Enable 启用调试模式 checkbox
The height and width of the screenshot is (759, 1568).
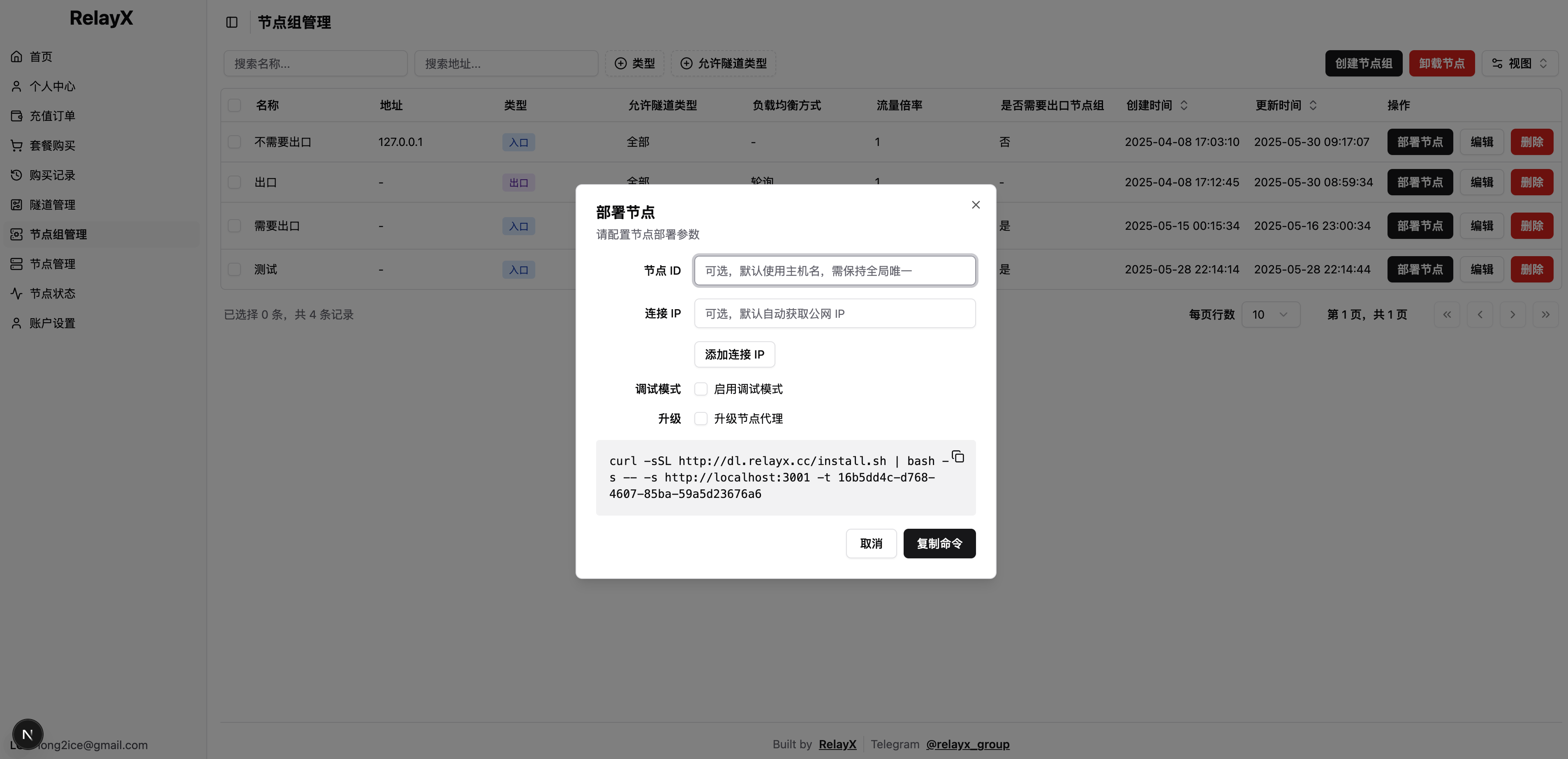pos(701,389)
